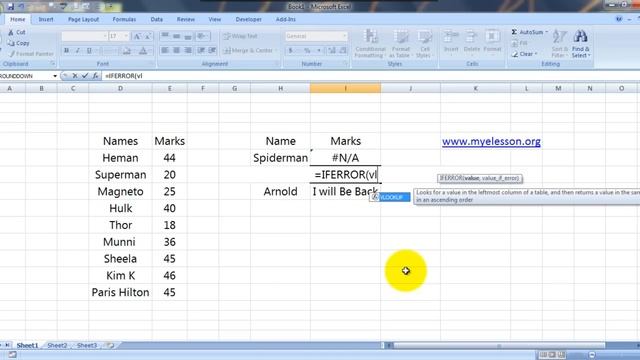Click Merge & Center

point(249,51)
